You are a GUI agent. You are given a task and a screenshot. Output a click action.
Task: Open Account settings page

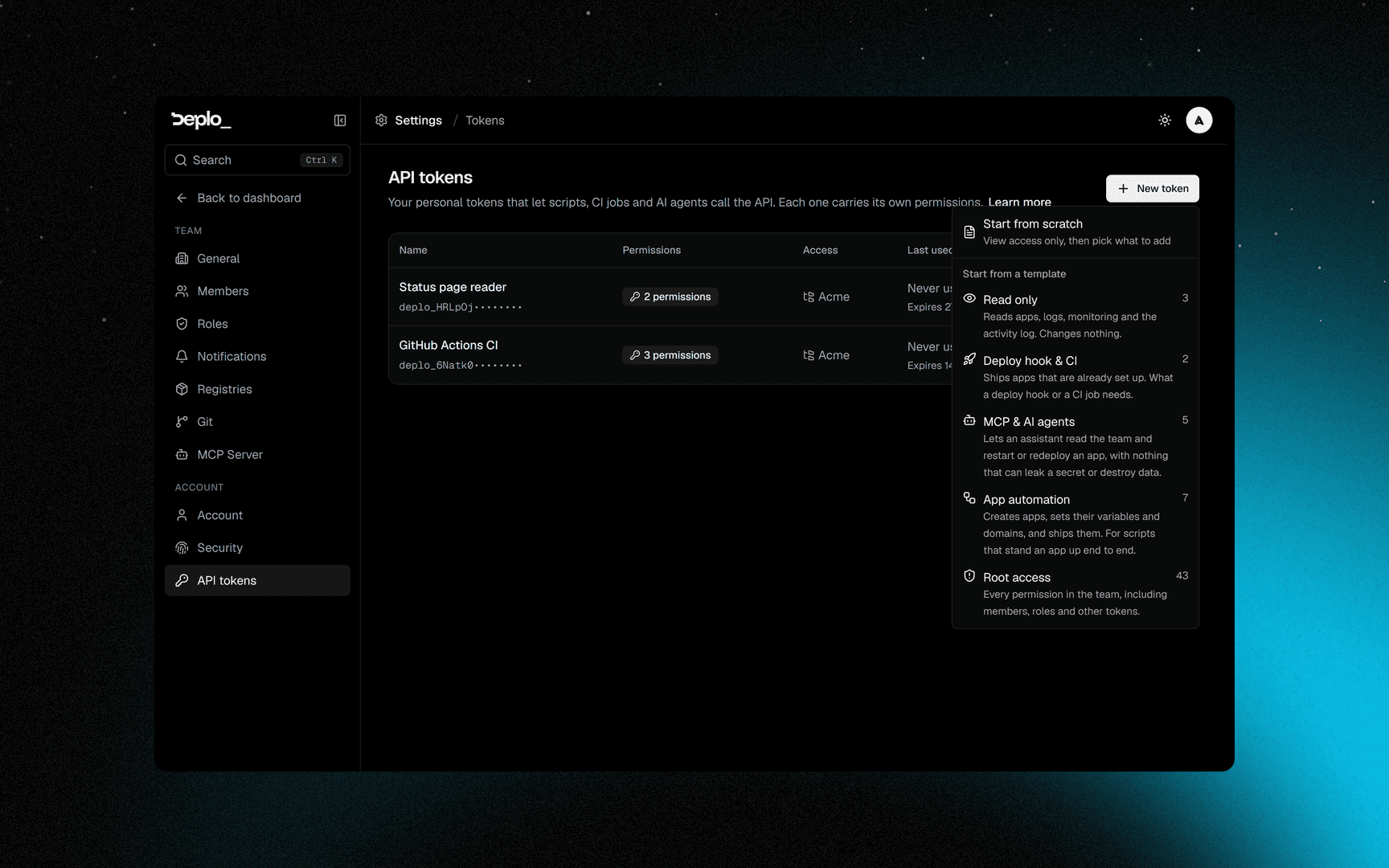click(x=257, y=515)
